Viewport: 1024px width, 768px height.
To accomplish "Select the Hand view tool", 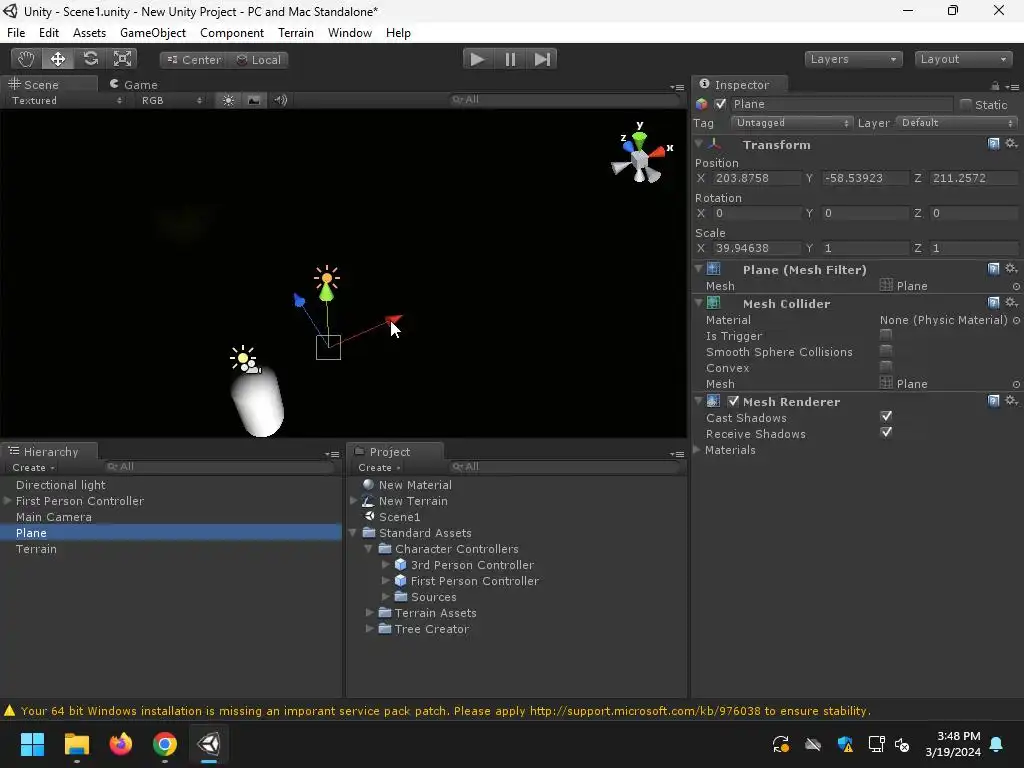I will tap(26, 59).
